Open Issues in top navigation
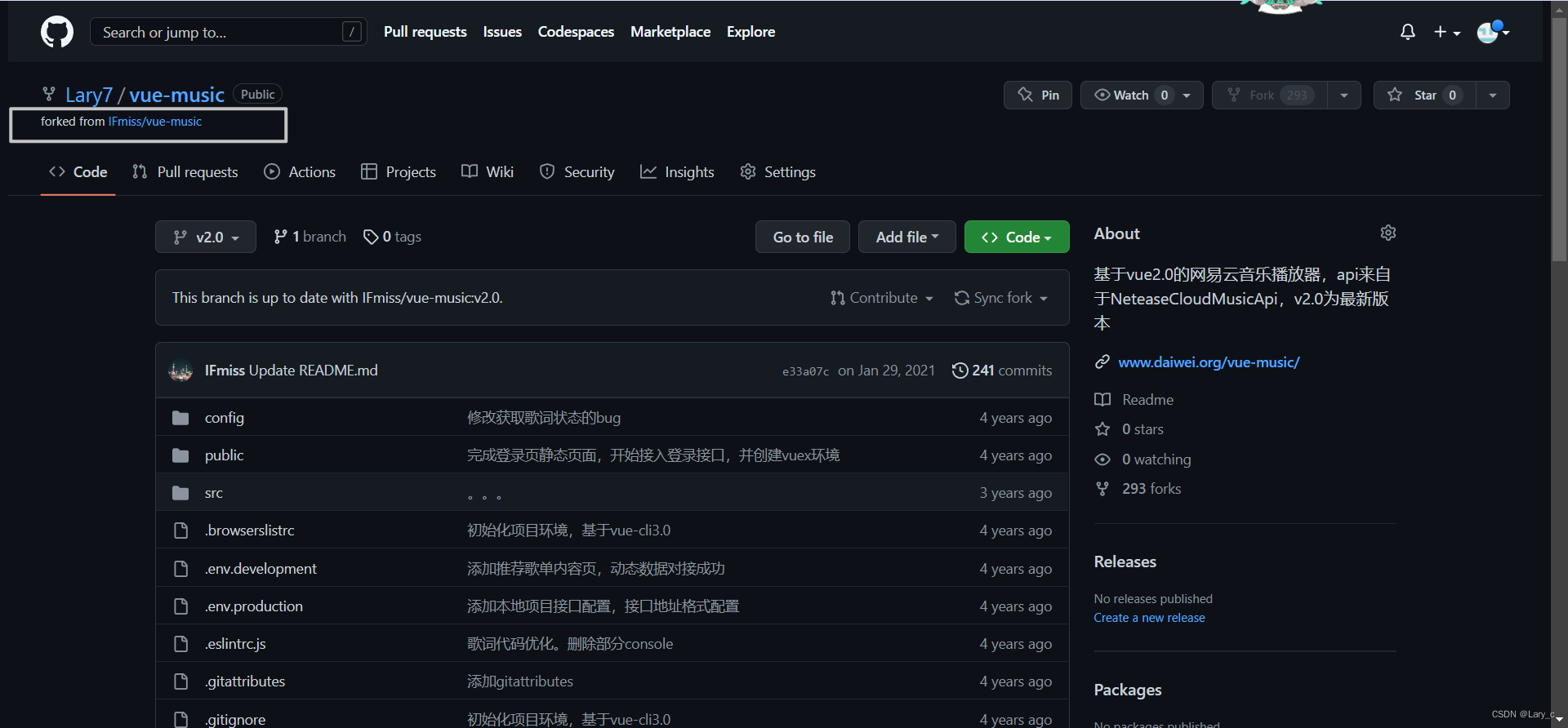 click(x=502, y=32)
